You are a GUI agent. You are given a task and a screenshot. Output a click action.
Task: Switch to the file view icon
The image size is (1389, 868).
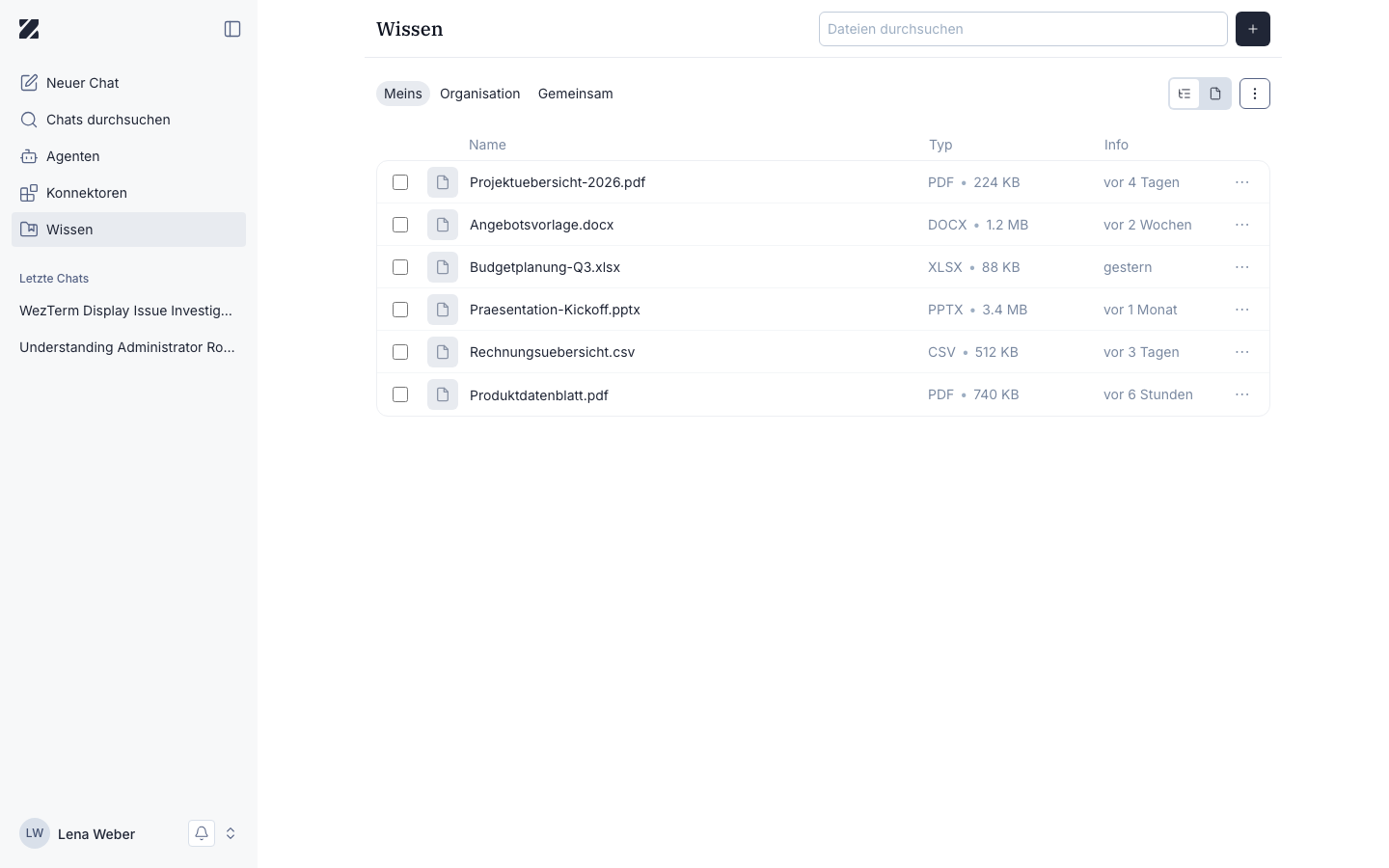[x=1215, y=94]
